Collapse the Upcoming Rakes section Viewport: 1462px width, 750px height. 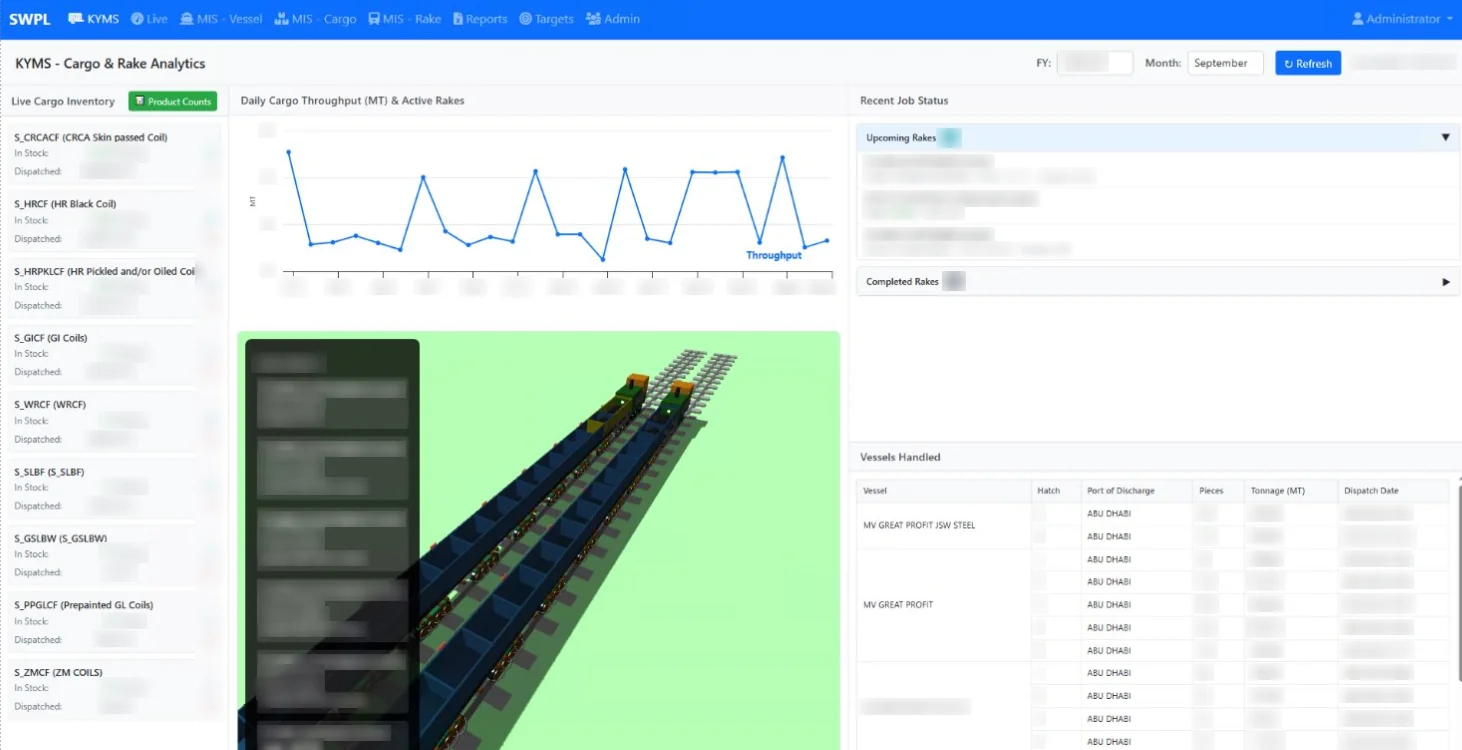[1159, 138]
